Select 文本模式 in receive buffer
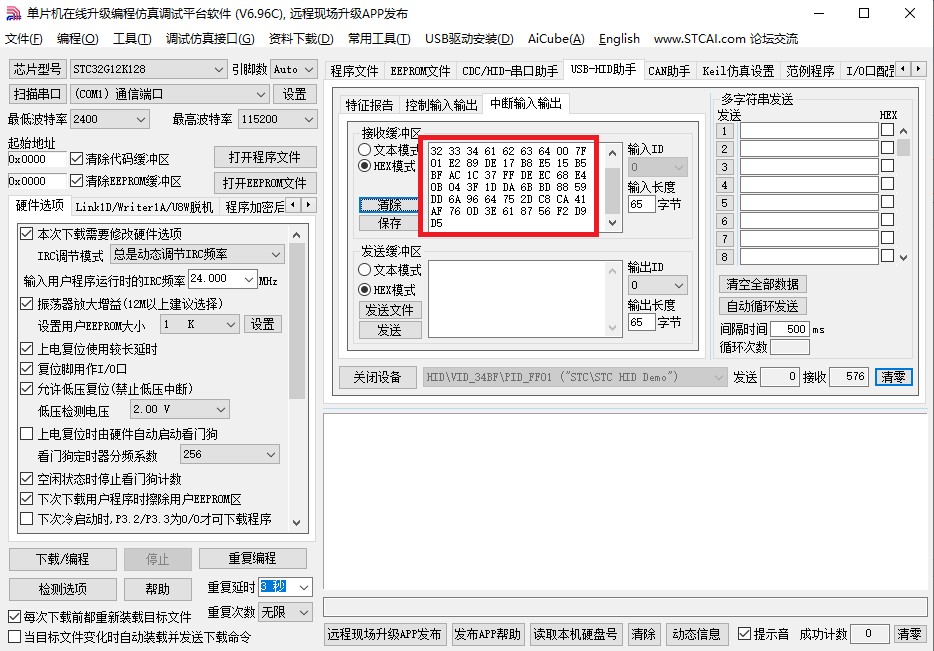This screenshot has width=934, height=651. tap(365, 150)
